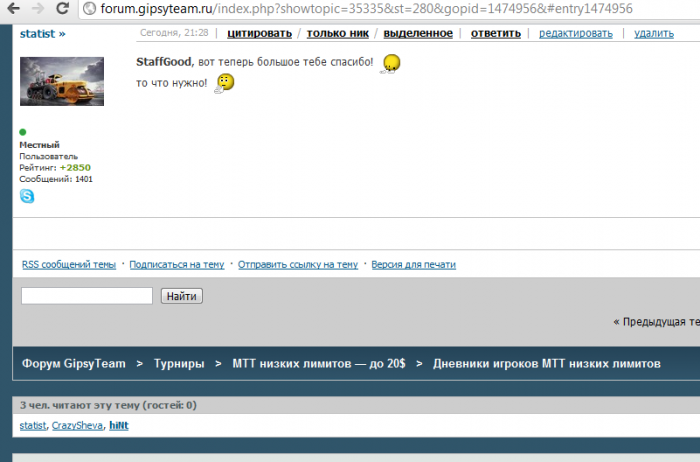Screen dimensions: 700x462
Task: Click 'удалить' to delete the post
Action: (x=654, y=33)
